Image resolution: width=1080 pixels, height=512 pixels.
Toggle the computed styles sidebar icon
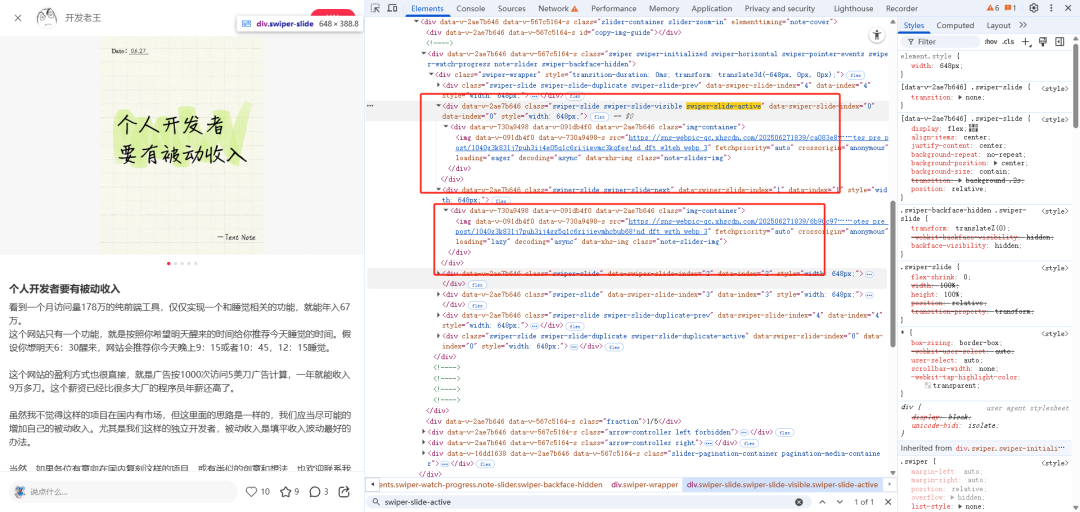[x=1058, y=42]
